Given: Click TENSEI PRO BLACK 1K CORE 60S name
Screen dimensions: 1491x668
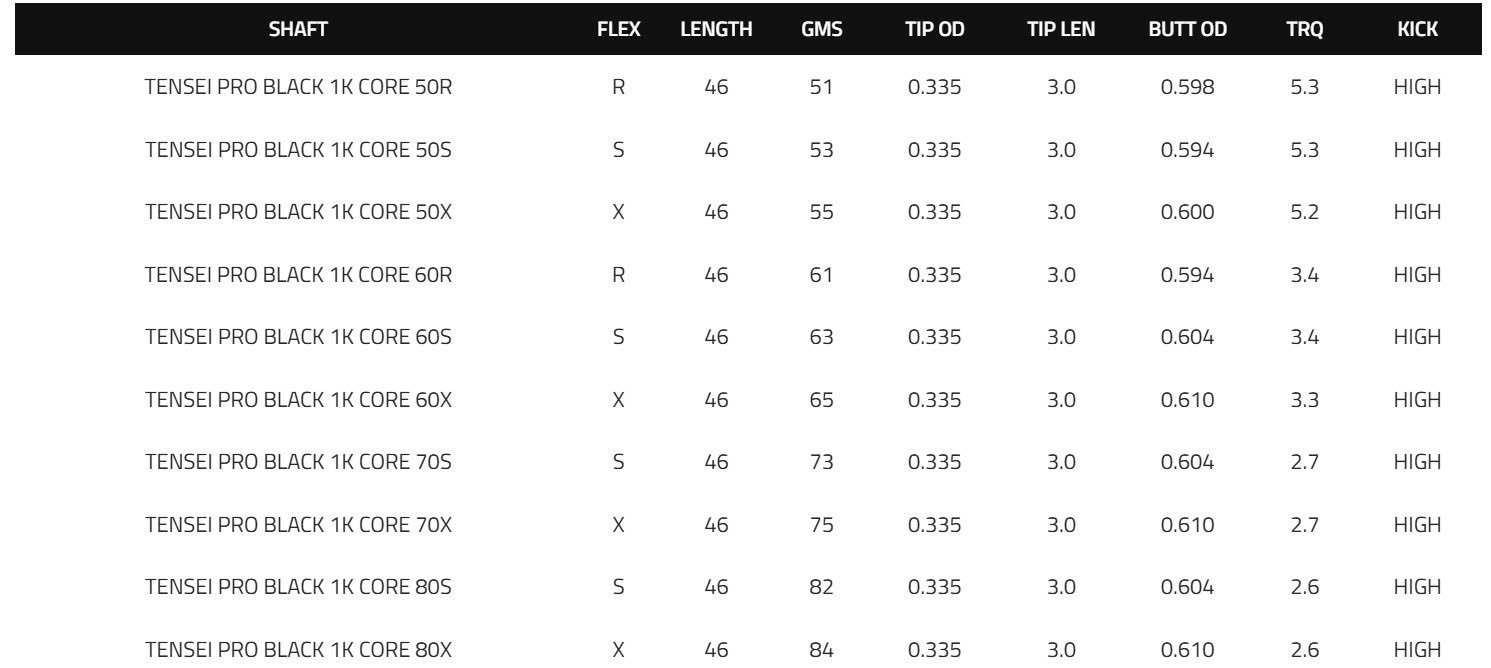Looking at the screenshot, I should (298, 337).
